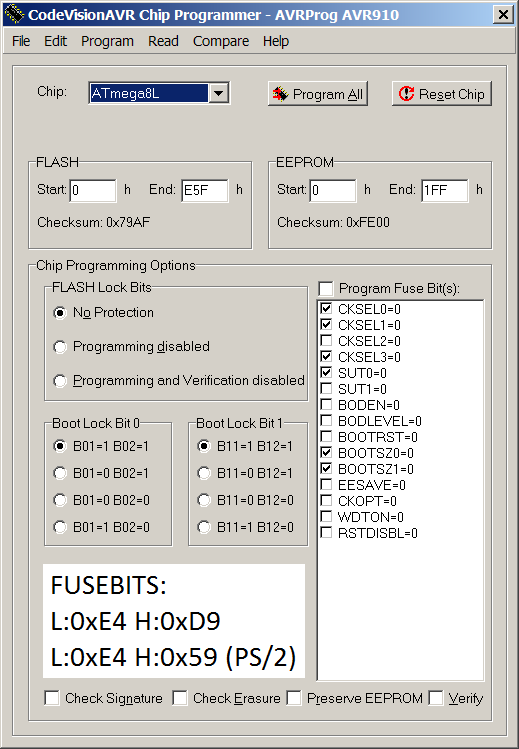Click the EEPROM Start address field
The height and width of the screenshot is (749, 519).
[x=333, y=191]
